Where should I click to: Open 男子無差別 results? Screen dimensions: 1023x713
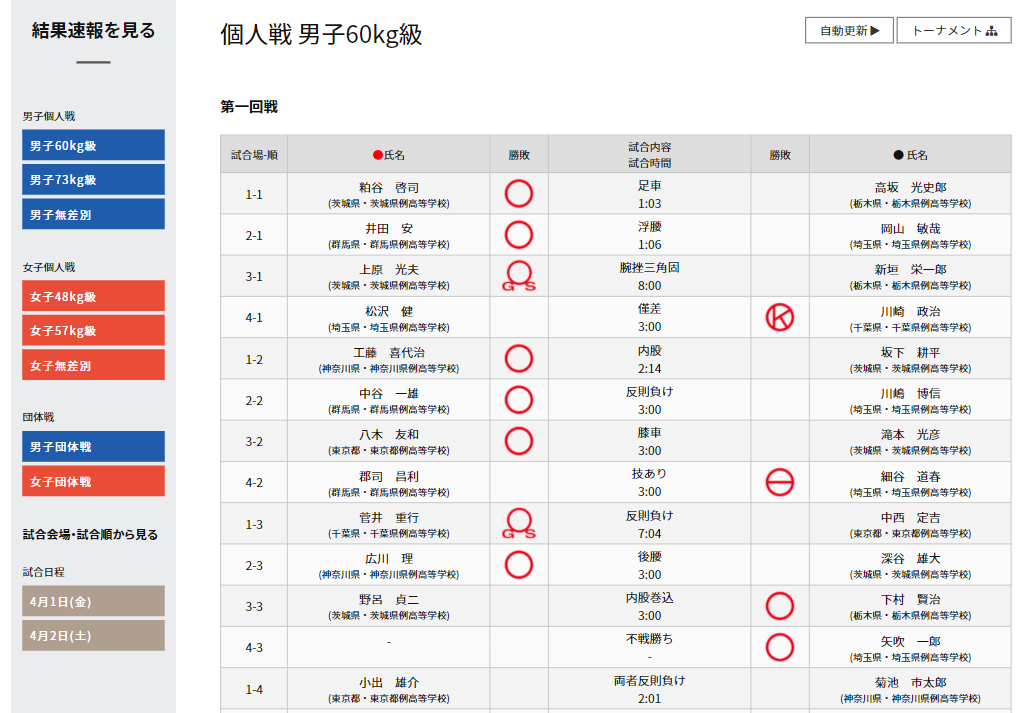coord(93,214)
